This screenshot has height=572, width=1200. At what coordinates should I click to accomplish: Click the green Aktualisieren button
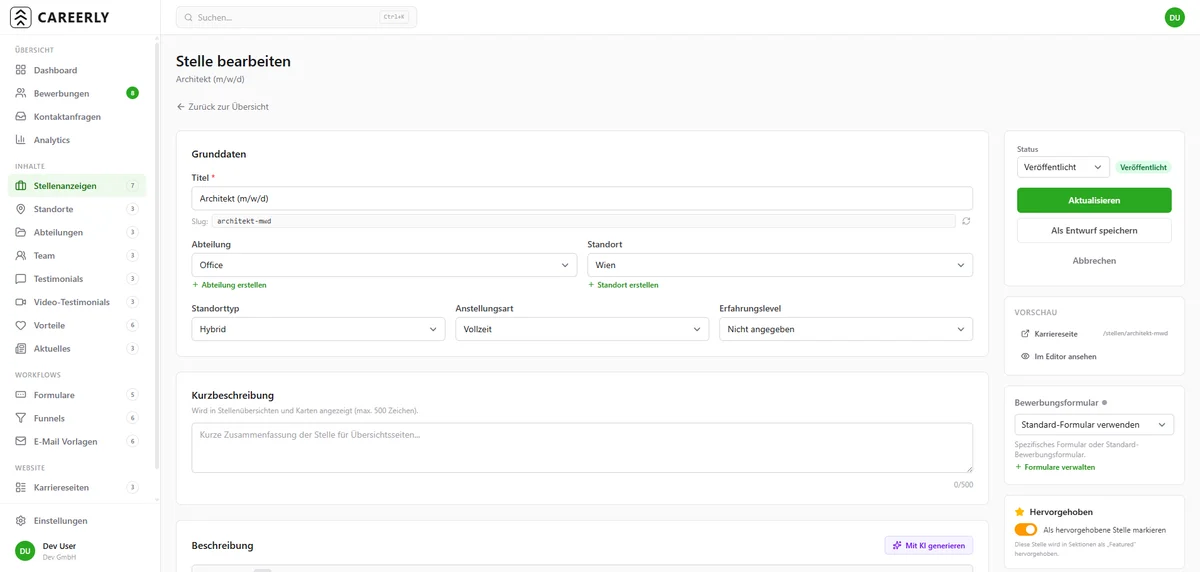[1094, 200]
